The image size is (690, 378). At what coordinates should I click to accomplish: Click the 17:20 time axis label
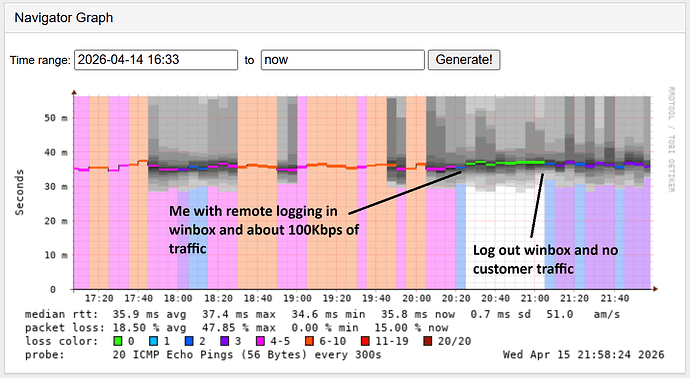(x=99, y=298)
